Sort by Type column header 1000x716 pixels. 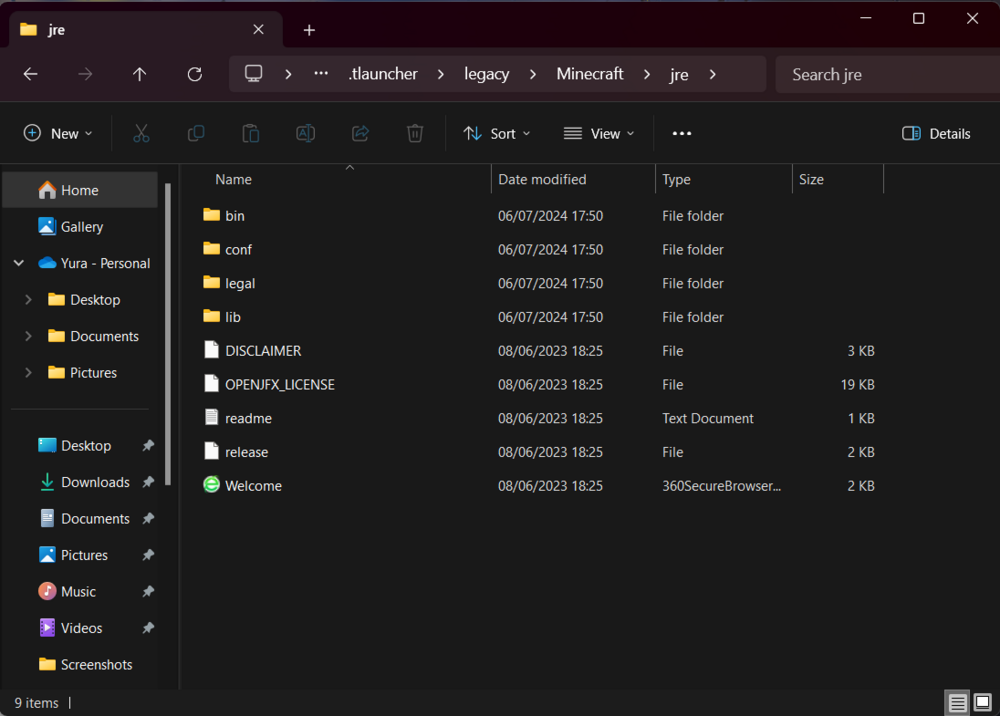point(676,180)
